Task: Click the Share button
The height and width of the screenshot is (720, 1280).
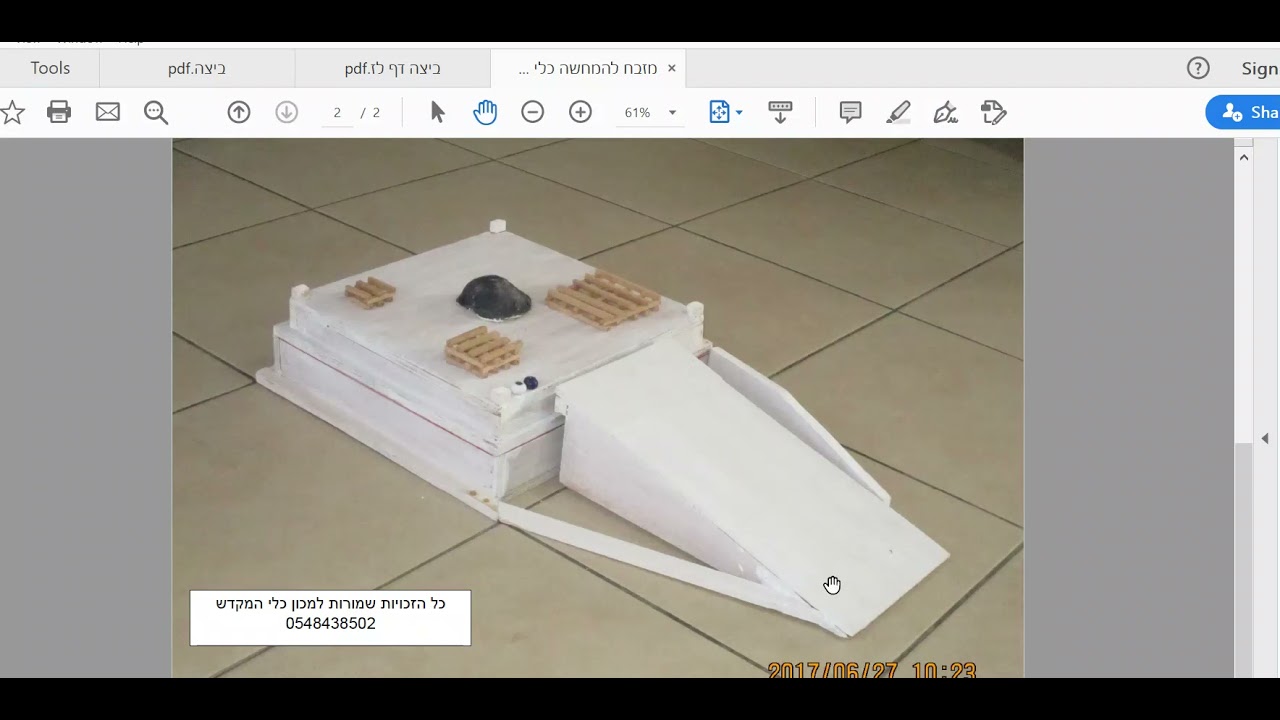Action: point(1244,112)
